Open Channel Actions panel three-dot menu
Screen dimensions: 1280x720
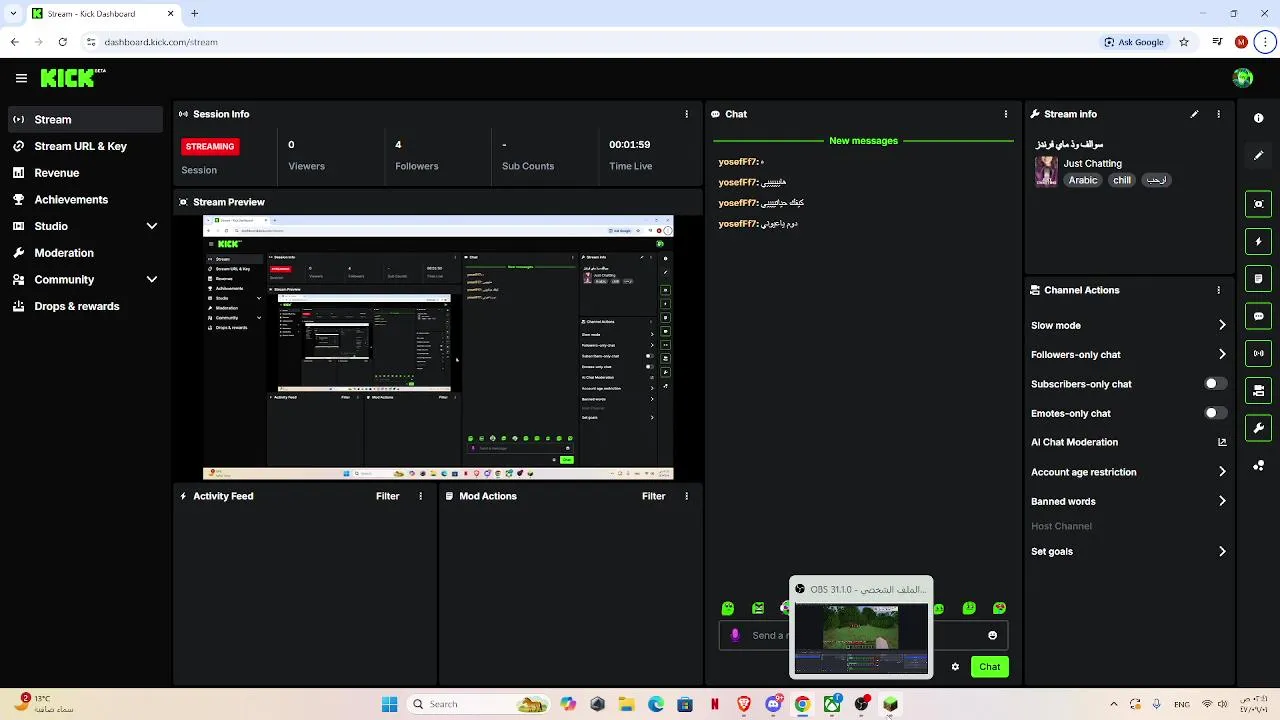[1218, 290]
